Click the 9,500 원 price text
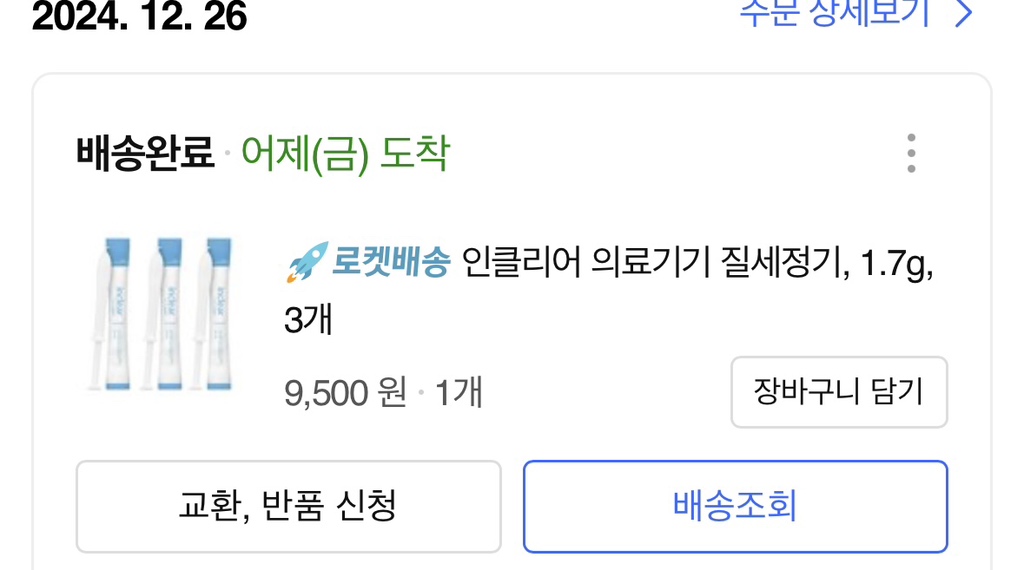Screen dimensions: 1024x570 click(x=345, y=393)
